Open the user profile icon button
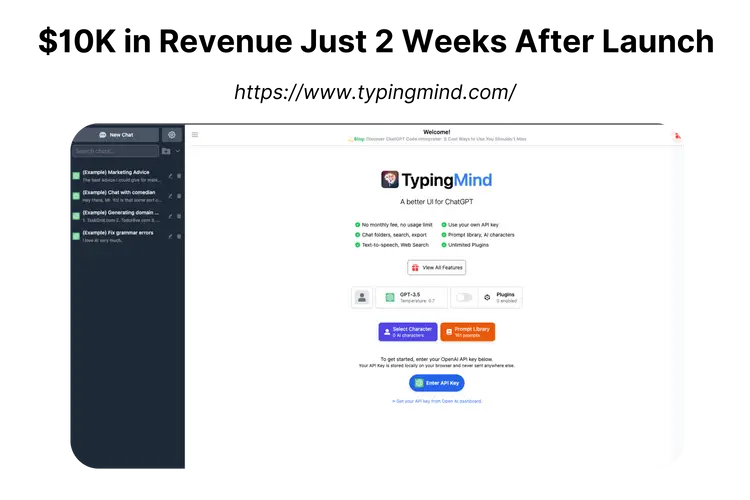 (x=362, y=298)
